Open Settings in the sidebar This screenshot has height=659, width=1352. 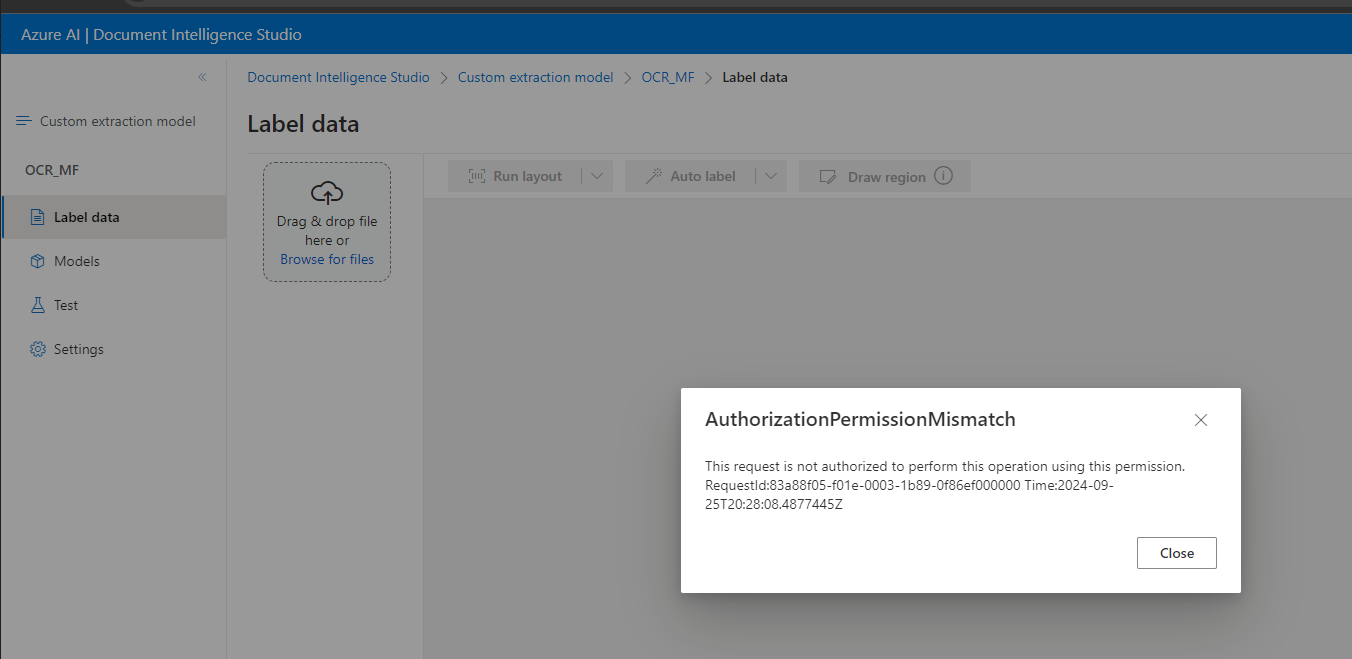(114, 349)
